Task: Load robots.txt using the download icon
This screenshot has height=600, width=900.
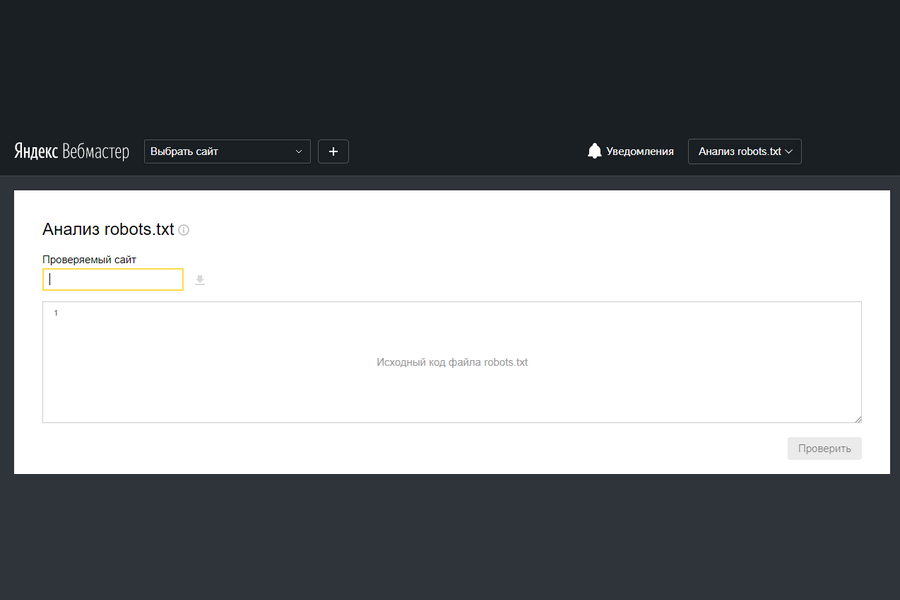Action: [x=200, y=280]
